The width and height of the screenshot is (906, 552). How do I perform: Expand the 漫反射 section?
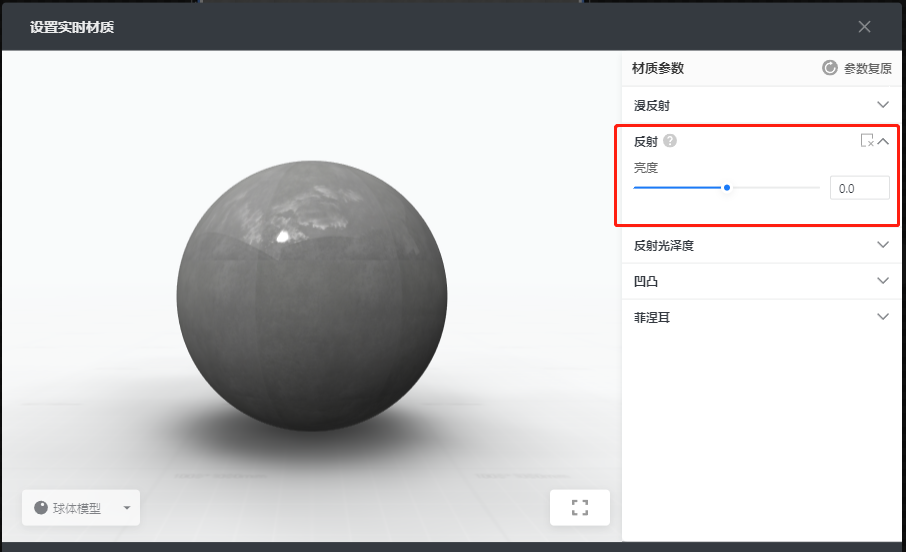click(x=882, y=105)
